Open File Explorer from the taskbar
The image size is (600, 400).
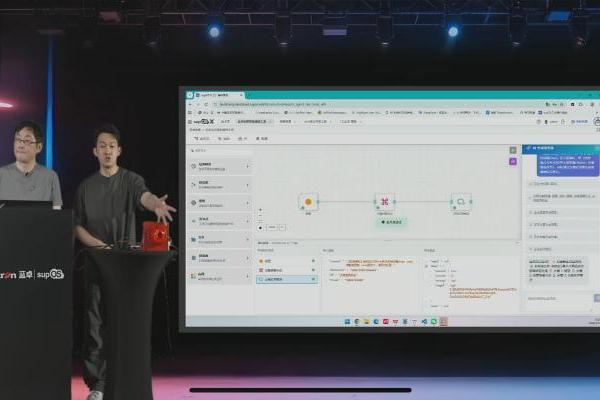coord(366,322)
